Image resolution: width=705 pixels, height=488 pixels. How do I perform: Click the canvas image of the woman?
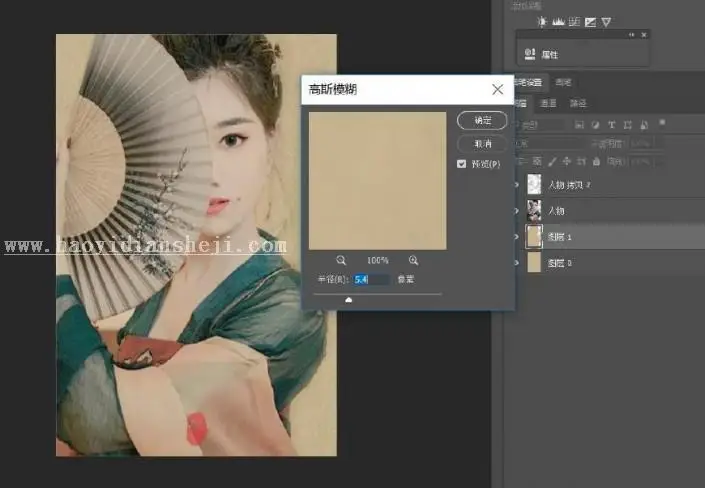tap(196, 245)
